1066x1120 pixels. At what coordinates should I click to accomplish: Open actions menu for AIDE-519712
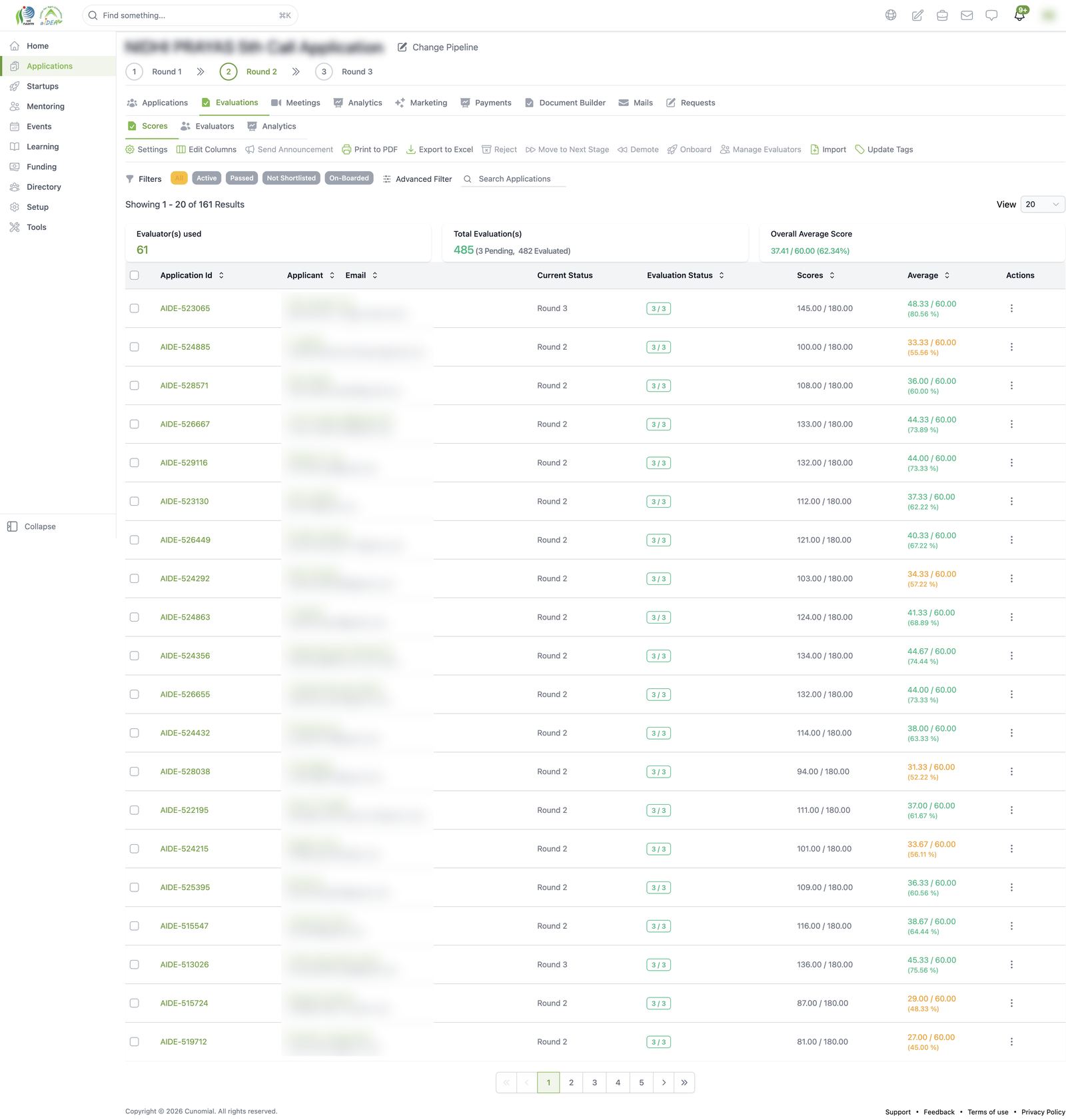coord(1011,1041)
